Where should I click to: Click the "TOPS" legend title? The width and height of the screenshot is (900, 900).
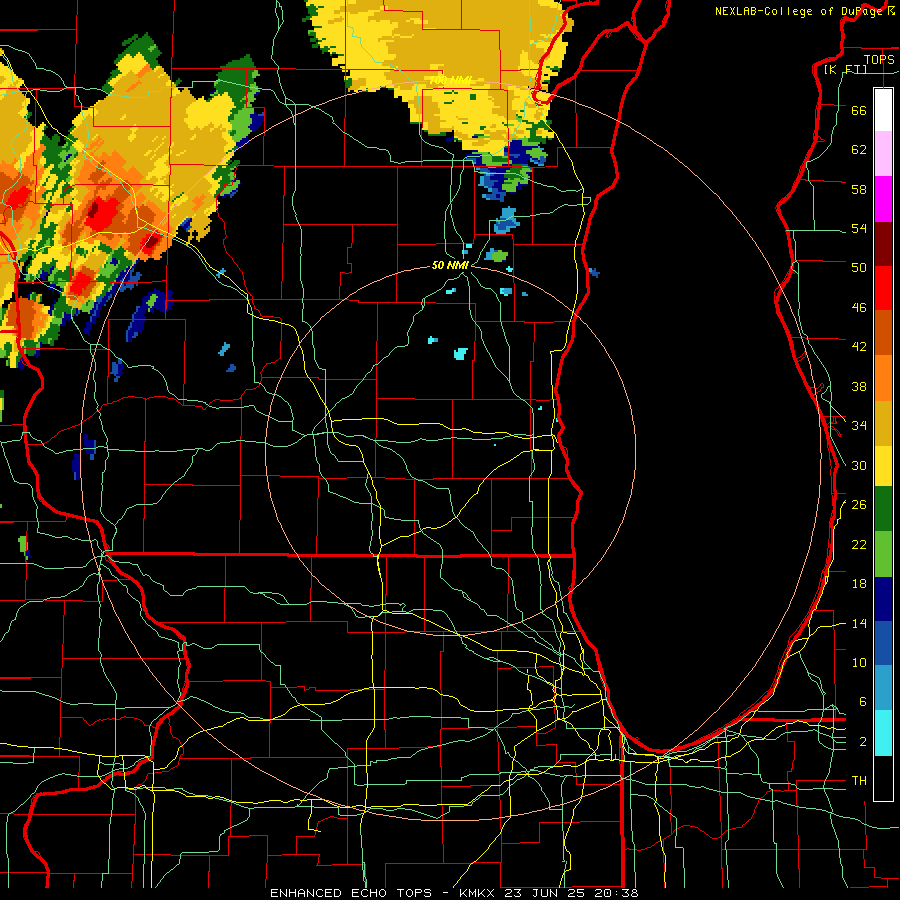click(x=879, y=60)
